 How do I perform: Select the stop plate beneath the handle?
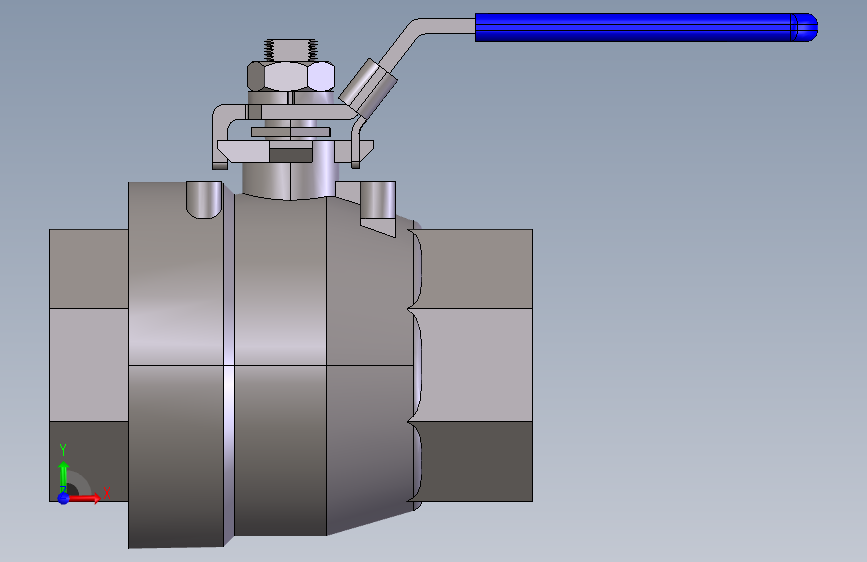(x=295, y=151)
